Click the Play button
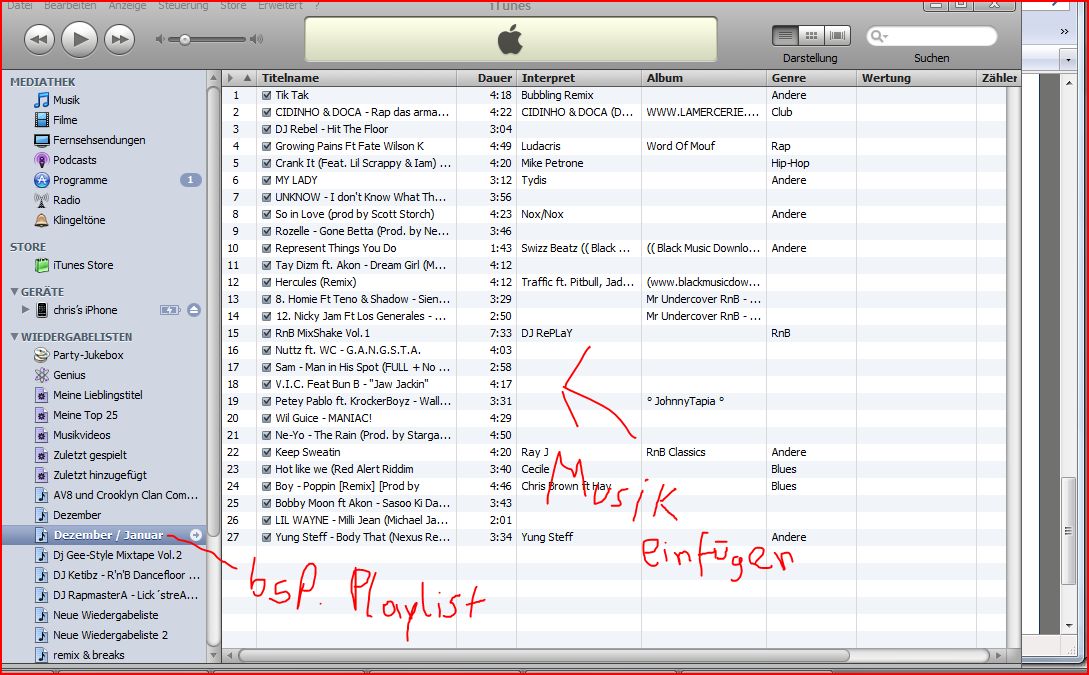This screenshot has height=675, width=1089. (x=79, y=39)
